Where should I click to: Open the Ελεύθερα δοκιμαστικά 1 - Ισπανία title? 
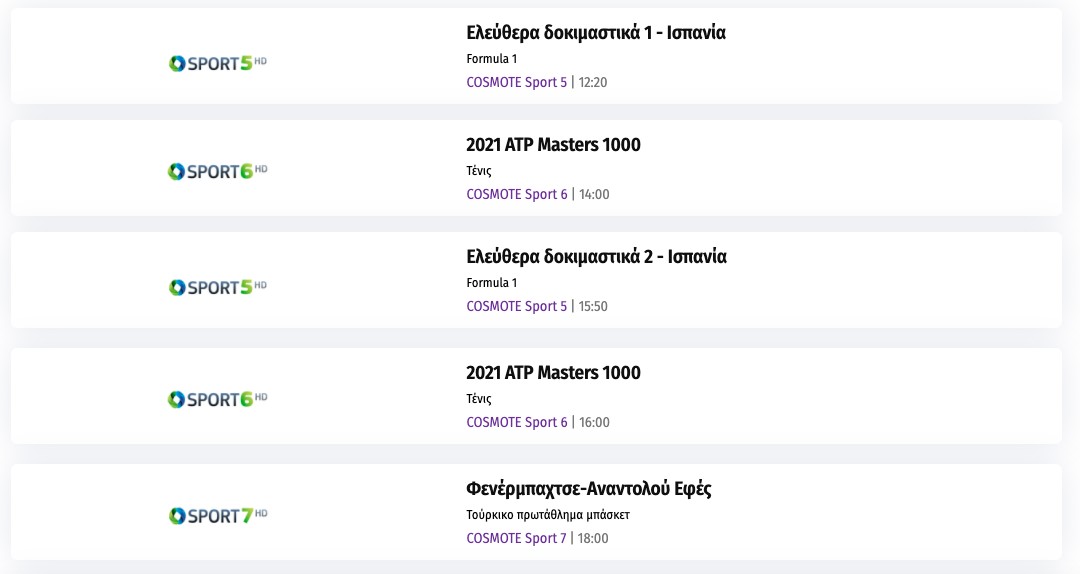click(x=596, y=33)
